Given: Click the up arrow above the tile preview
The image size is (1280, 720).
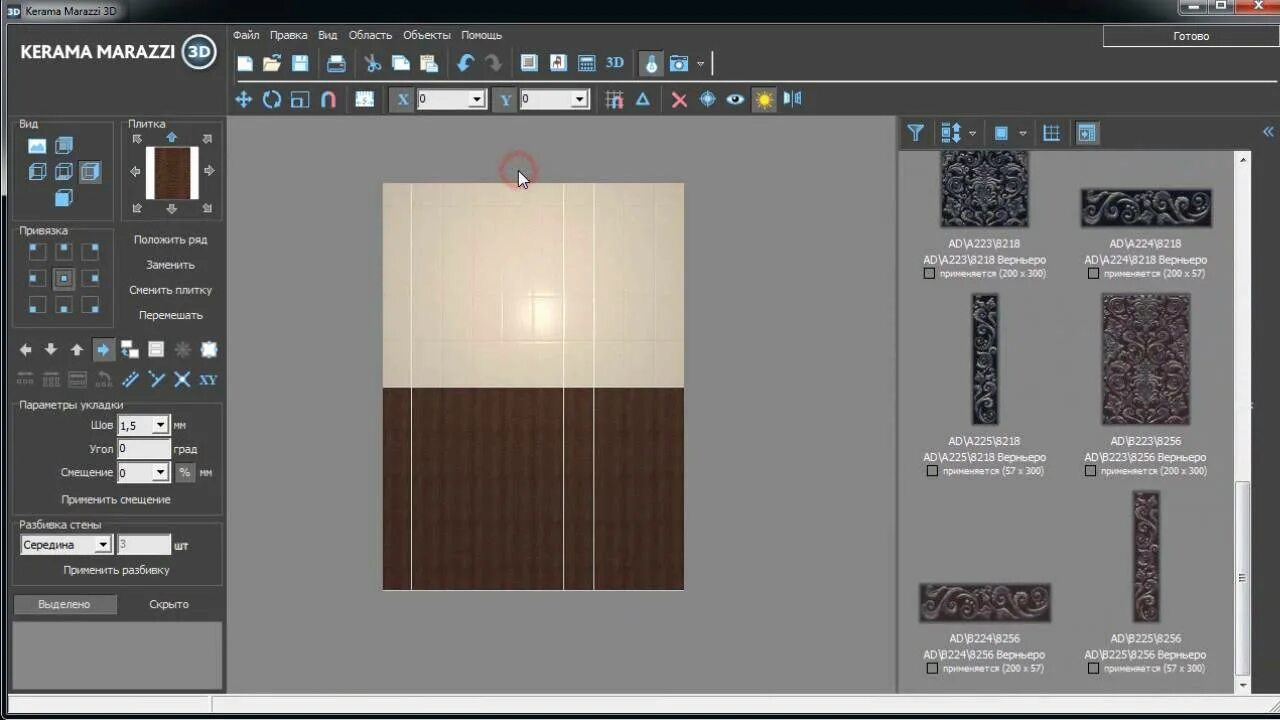Looking at the screenshot, I should (x=171, y=137).
